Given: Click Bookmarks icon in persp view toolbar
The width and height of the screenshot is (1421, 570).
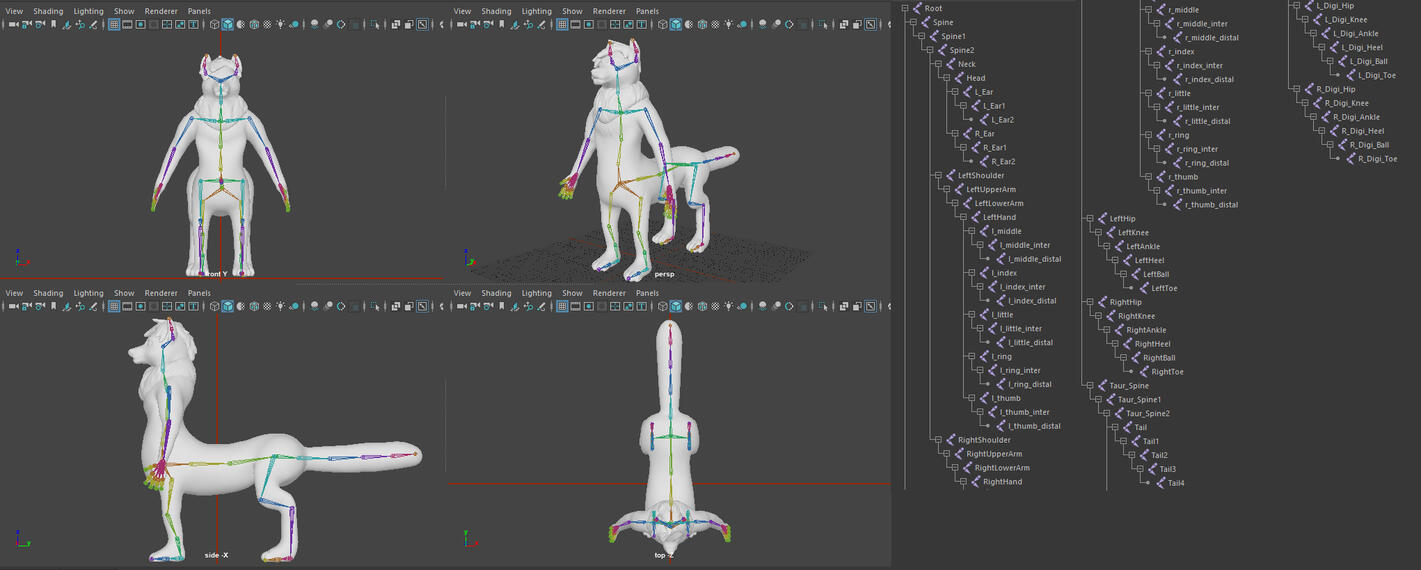Looking at the screenshot, I should [x=501, y=24].
